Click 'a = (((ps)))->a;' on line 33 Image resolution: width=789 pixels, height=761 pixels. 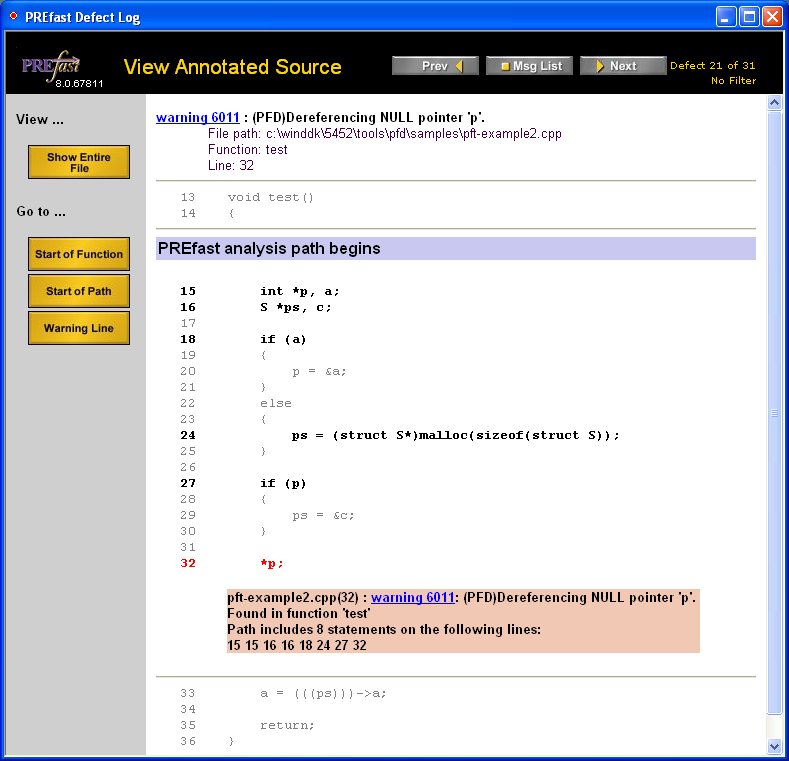pyautogui.click(x=323, y=694)
